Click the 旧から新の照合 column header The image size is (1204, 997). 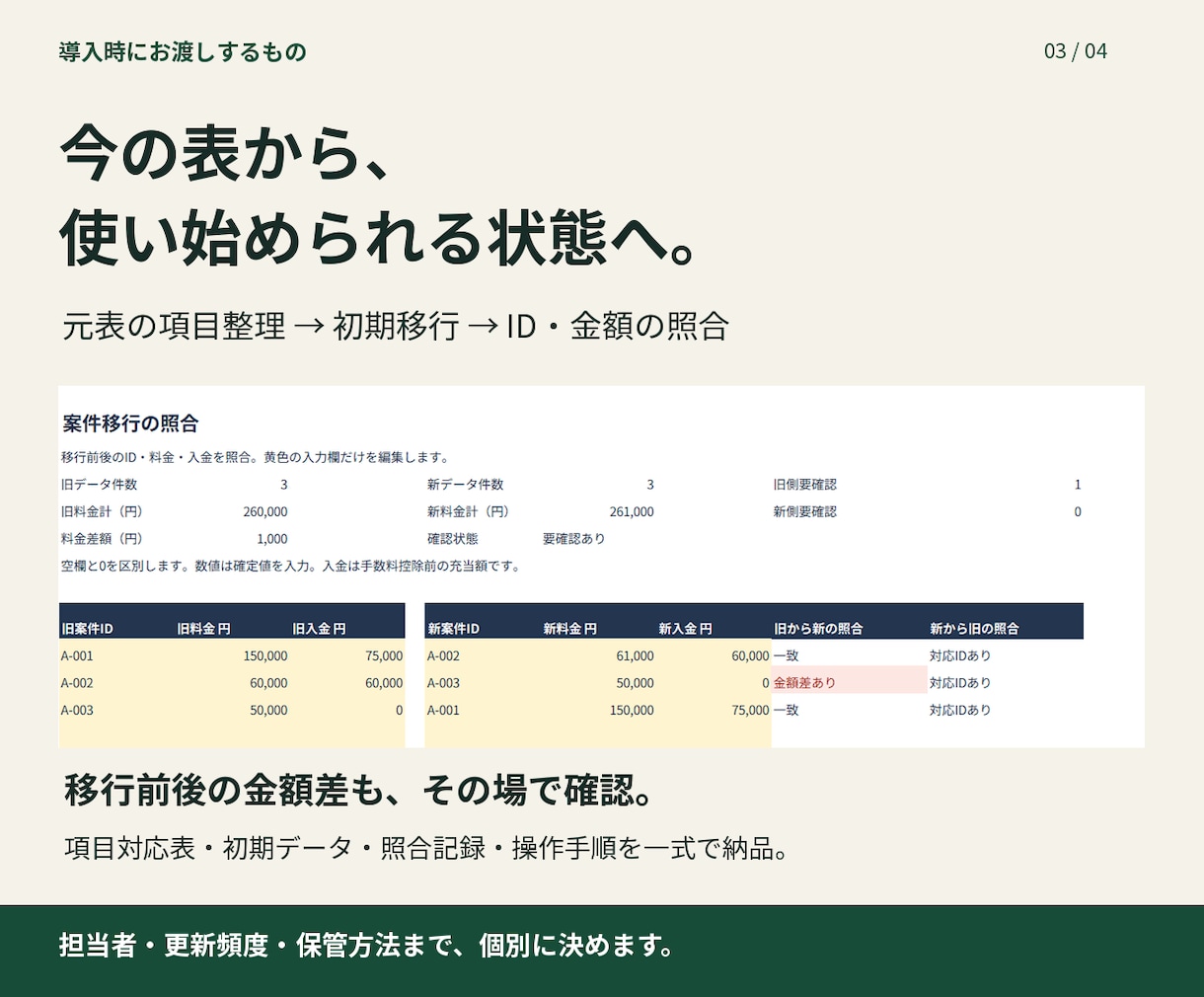point(818,629)
